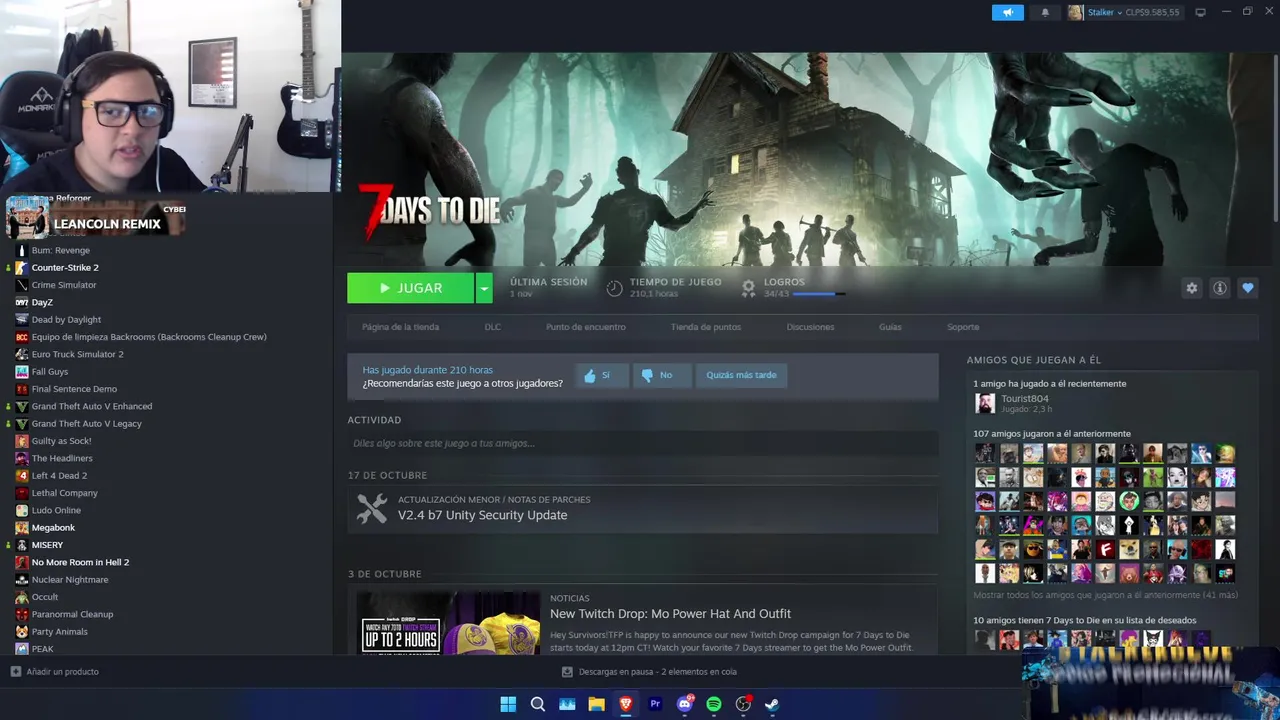This screenshot has width=1280, height=720.
Task: Select Guilty as Sock! in library
Action: tap(61, 441)
